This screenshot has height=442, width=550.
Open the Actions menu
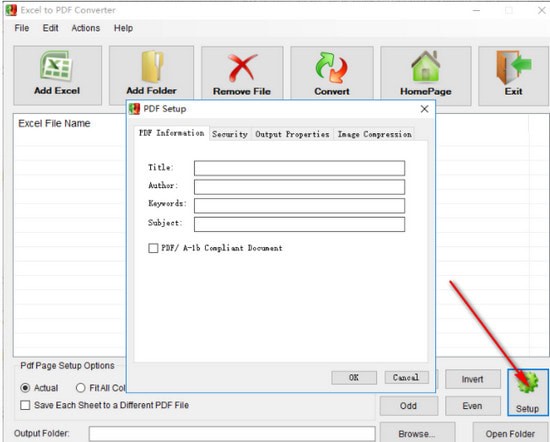(x=86, y=28)
